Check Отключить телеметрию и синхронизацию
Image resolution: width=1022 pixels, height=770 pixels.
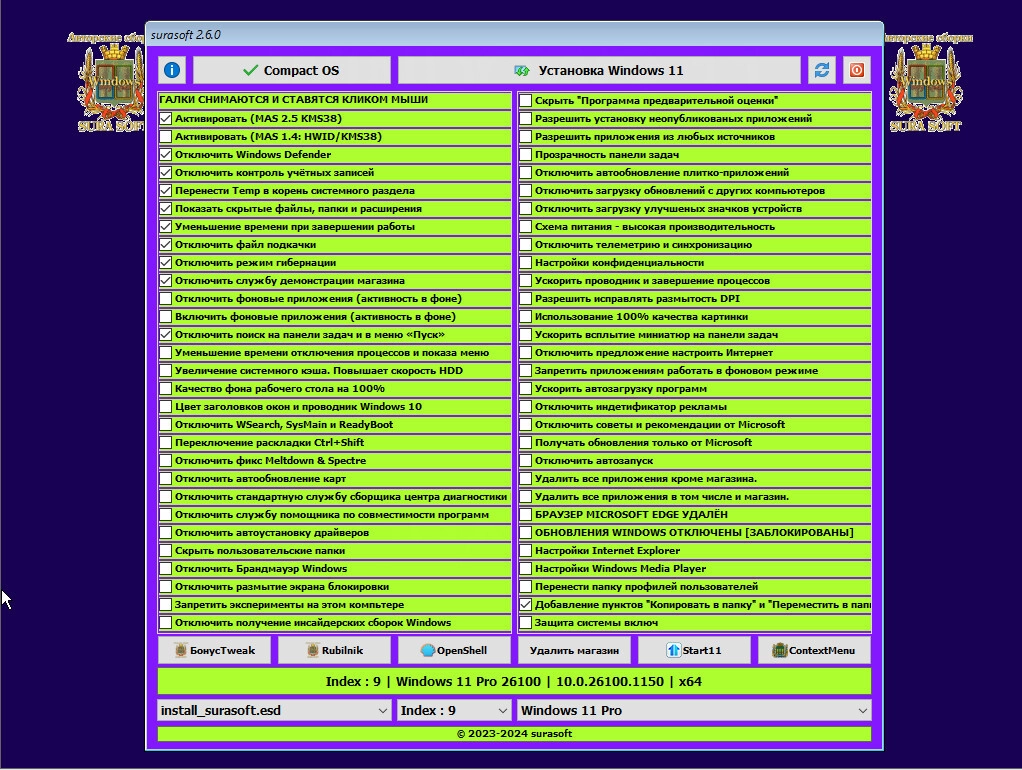click(x=525, y=244)
